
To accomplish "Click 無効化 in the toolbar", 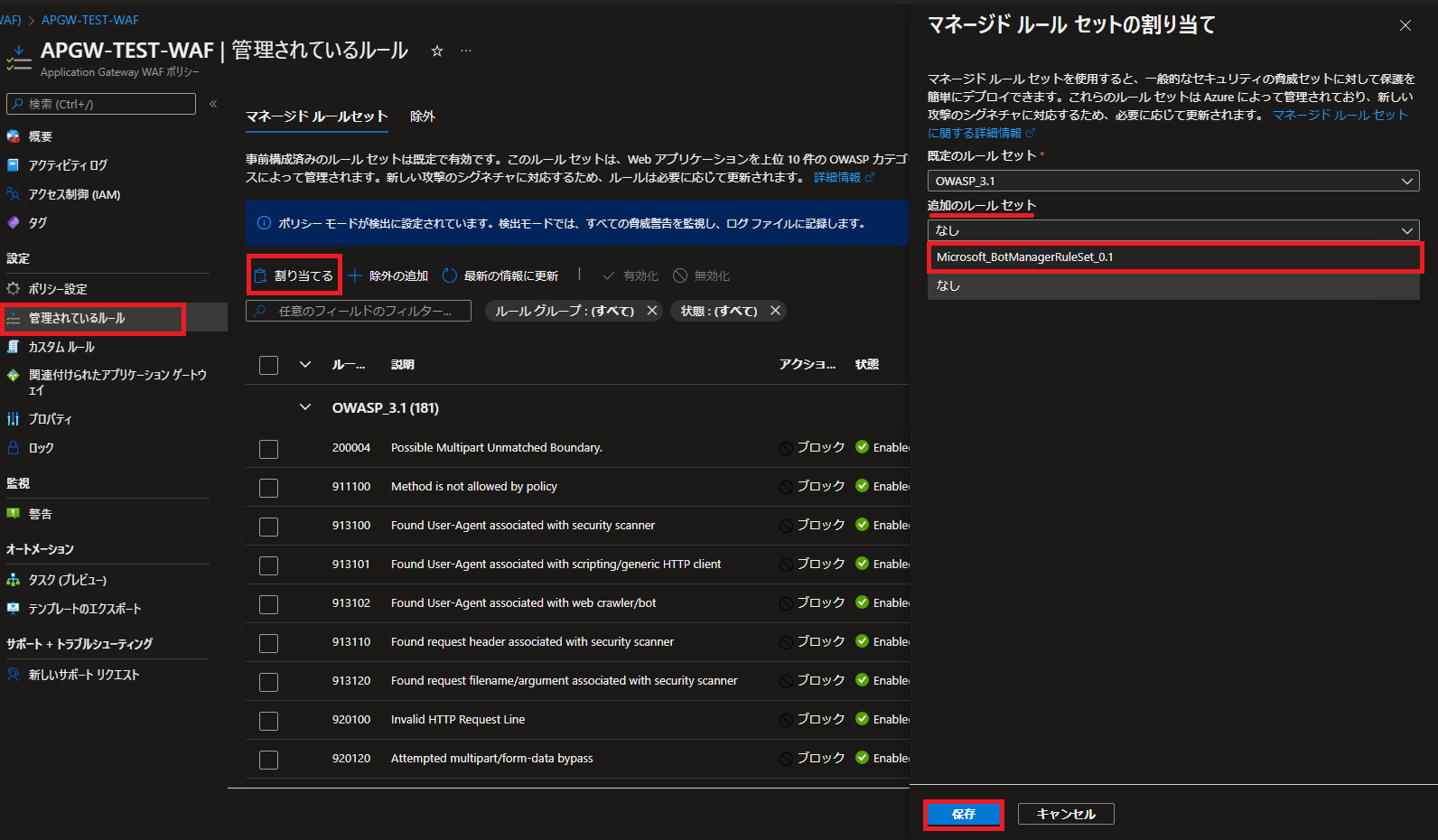I will [x=702, y=275].
